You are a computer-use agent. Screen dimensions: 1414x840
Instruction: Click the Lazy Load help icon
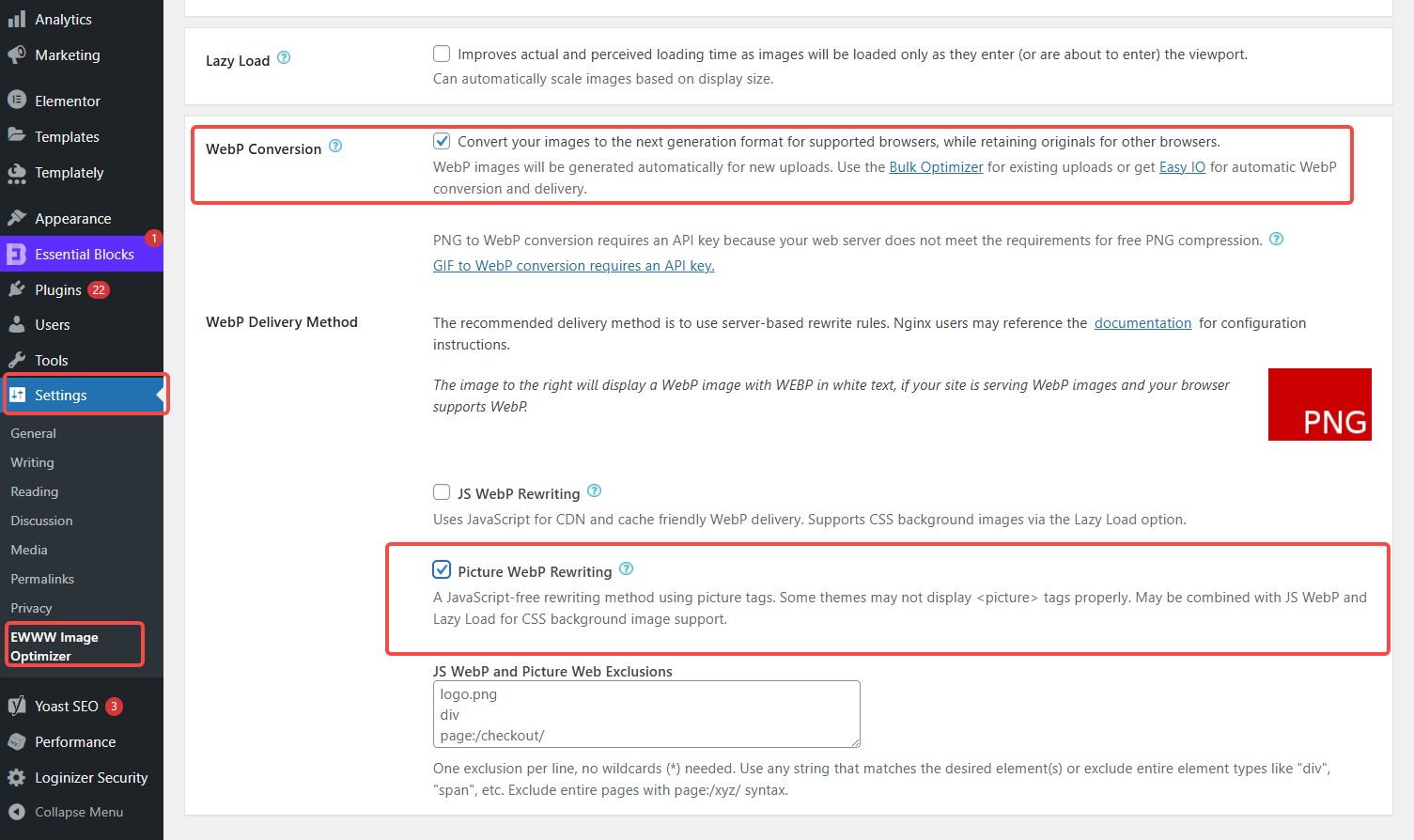click(x=284, y=58)
